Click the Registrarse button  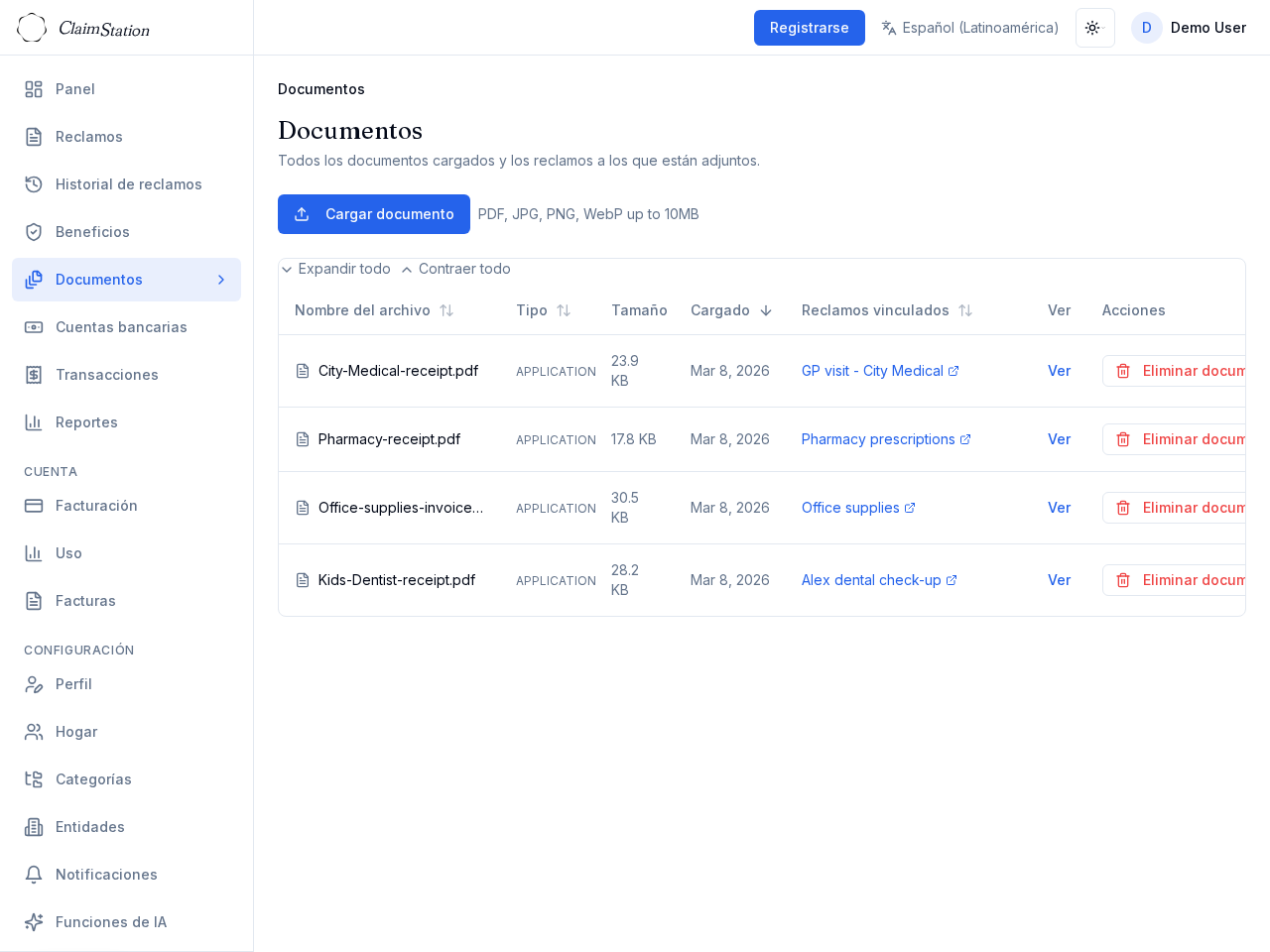pyautogui.click(x=809, y=28)
